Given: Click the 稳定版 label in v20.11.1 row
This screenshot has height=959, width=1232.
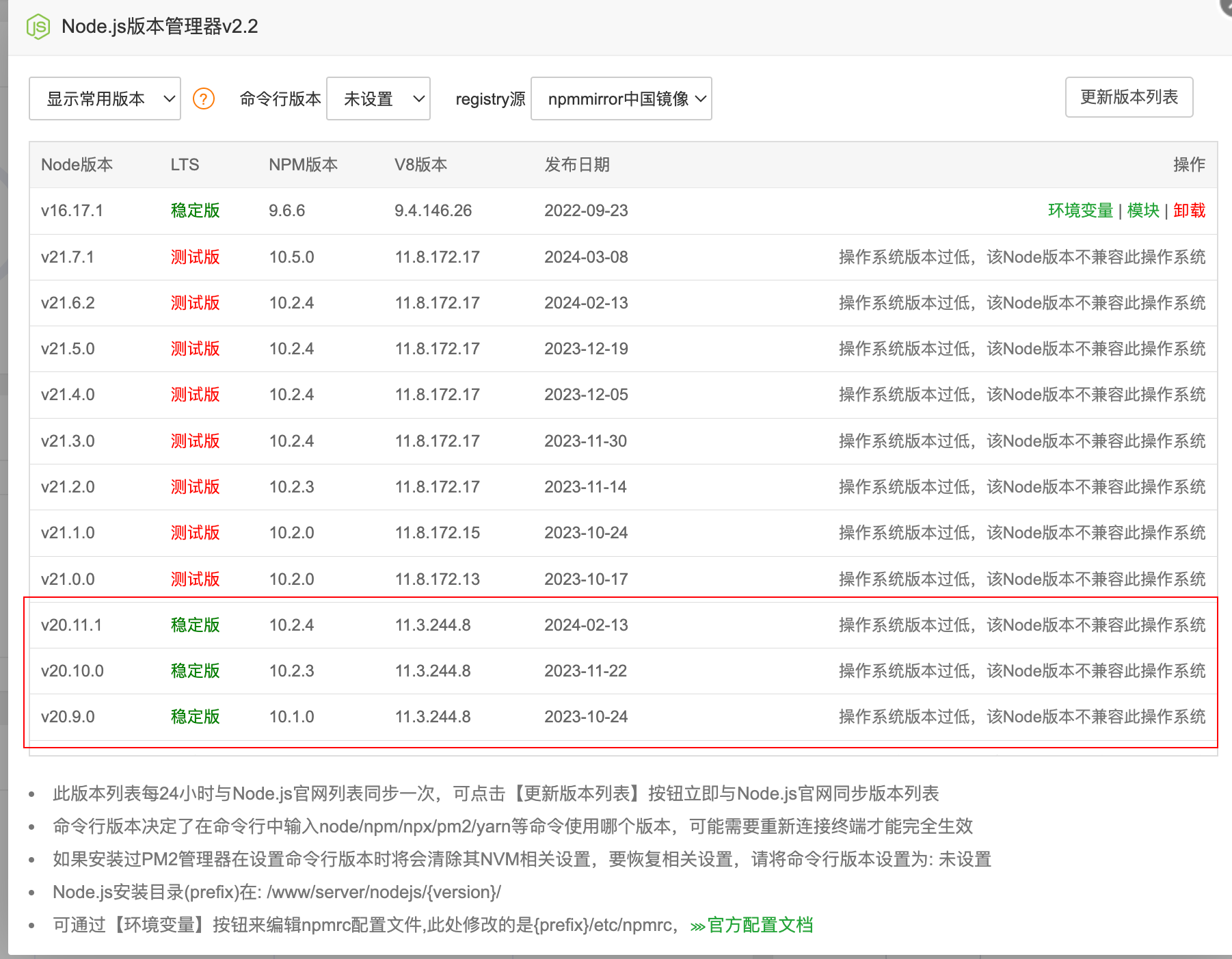Looking at the screenshot, I should coord(195,625).
